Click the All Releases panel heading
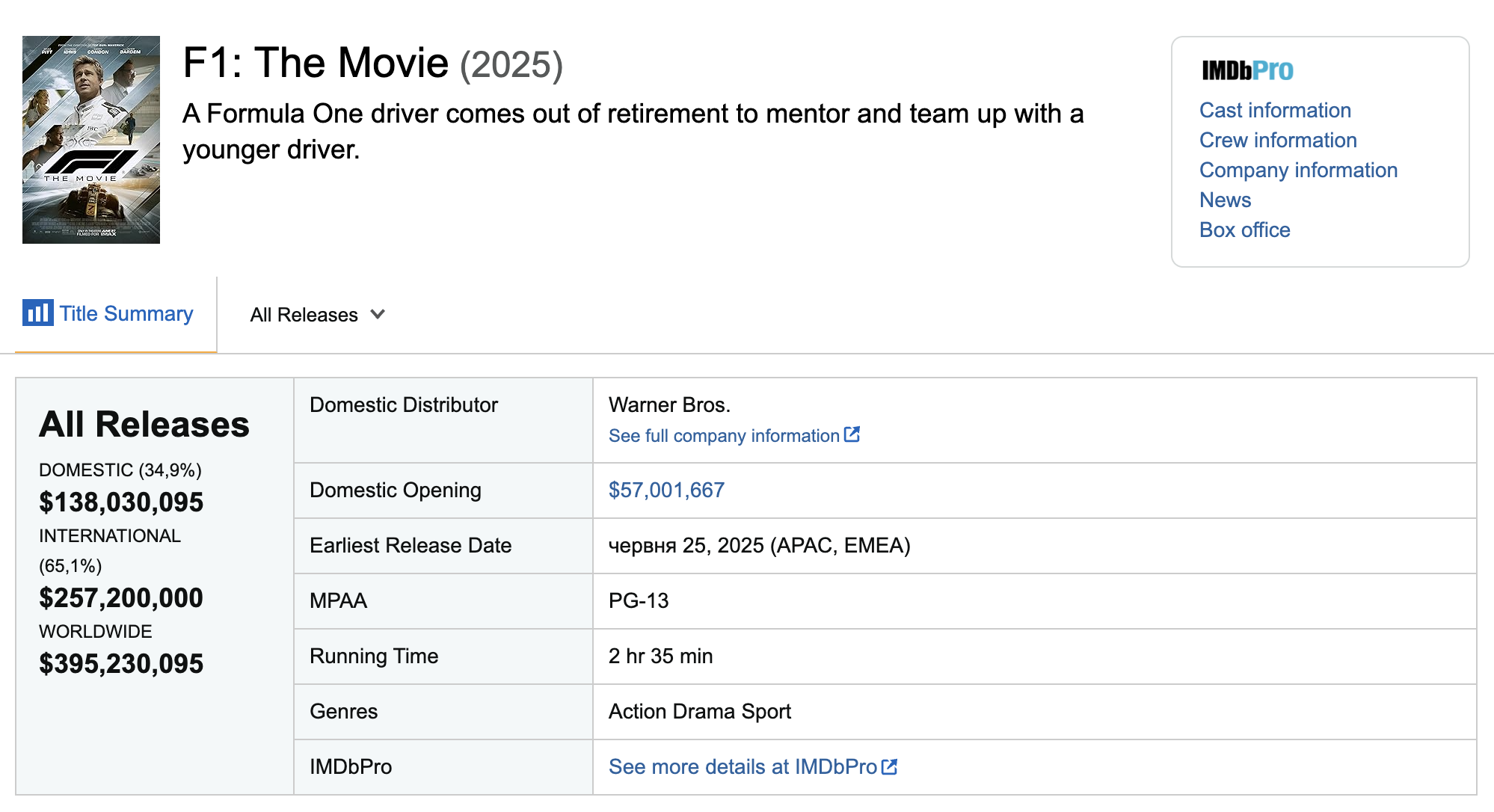This screenshot has width=1494, height=812. pos(144,425)
